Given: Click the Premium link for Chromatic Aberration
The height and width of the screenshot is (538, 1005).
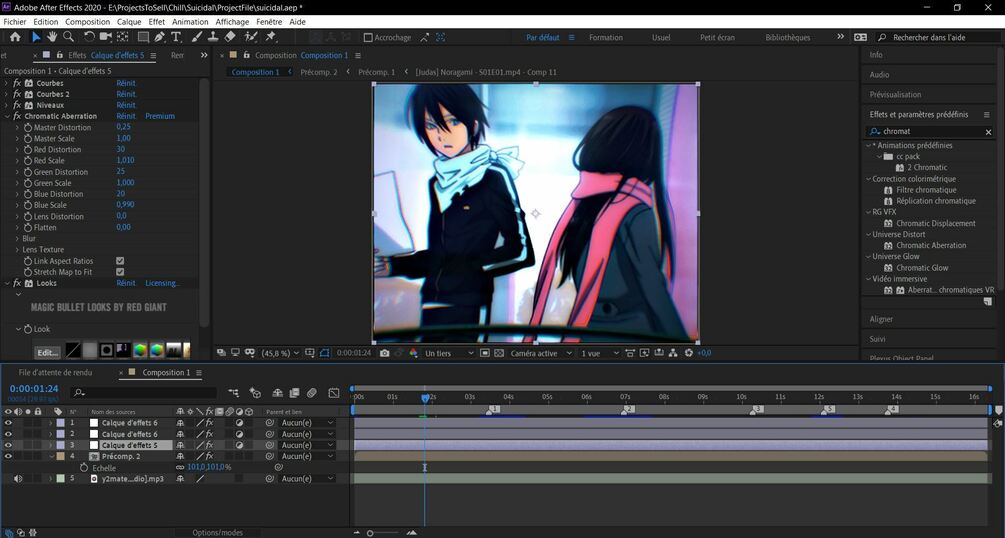Looking at the screenshot, I should tap(160, 116).
